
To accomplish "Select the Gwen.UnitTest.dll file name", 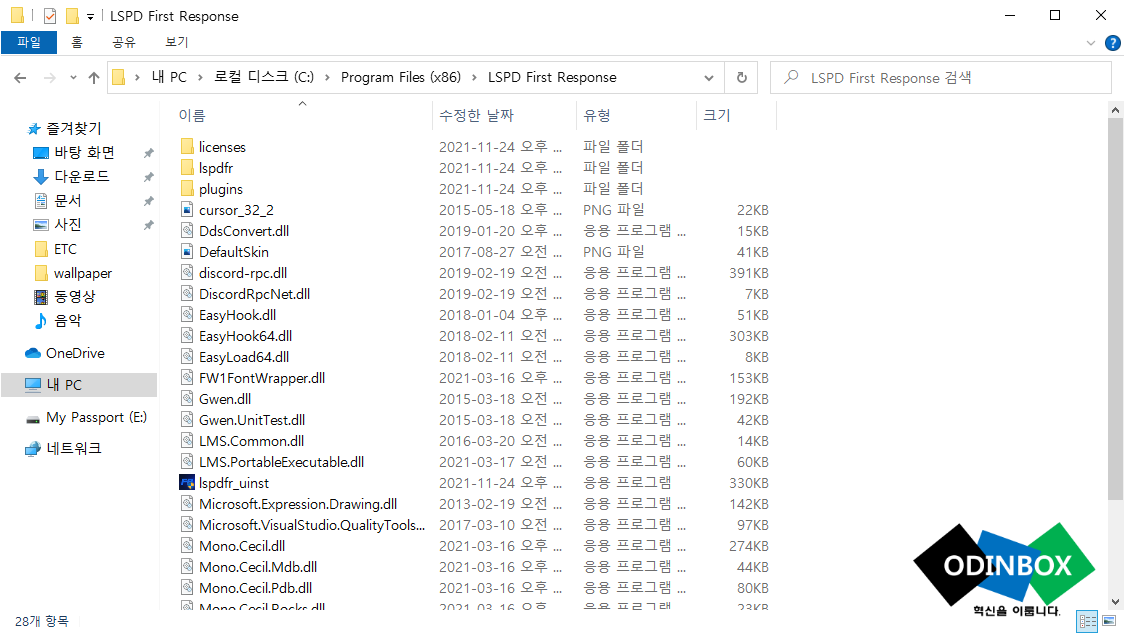I will [x=252, y=420].
